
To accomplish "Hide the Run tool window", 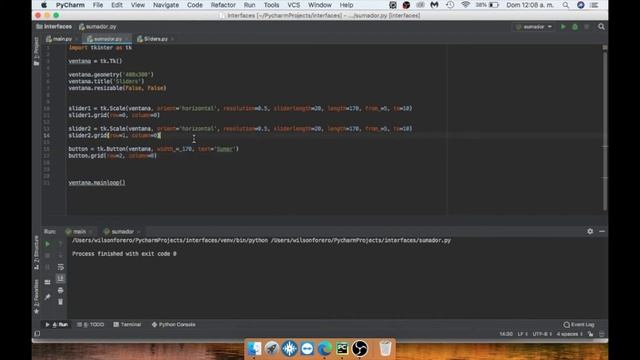I will click(602, 231).
